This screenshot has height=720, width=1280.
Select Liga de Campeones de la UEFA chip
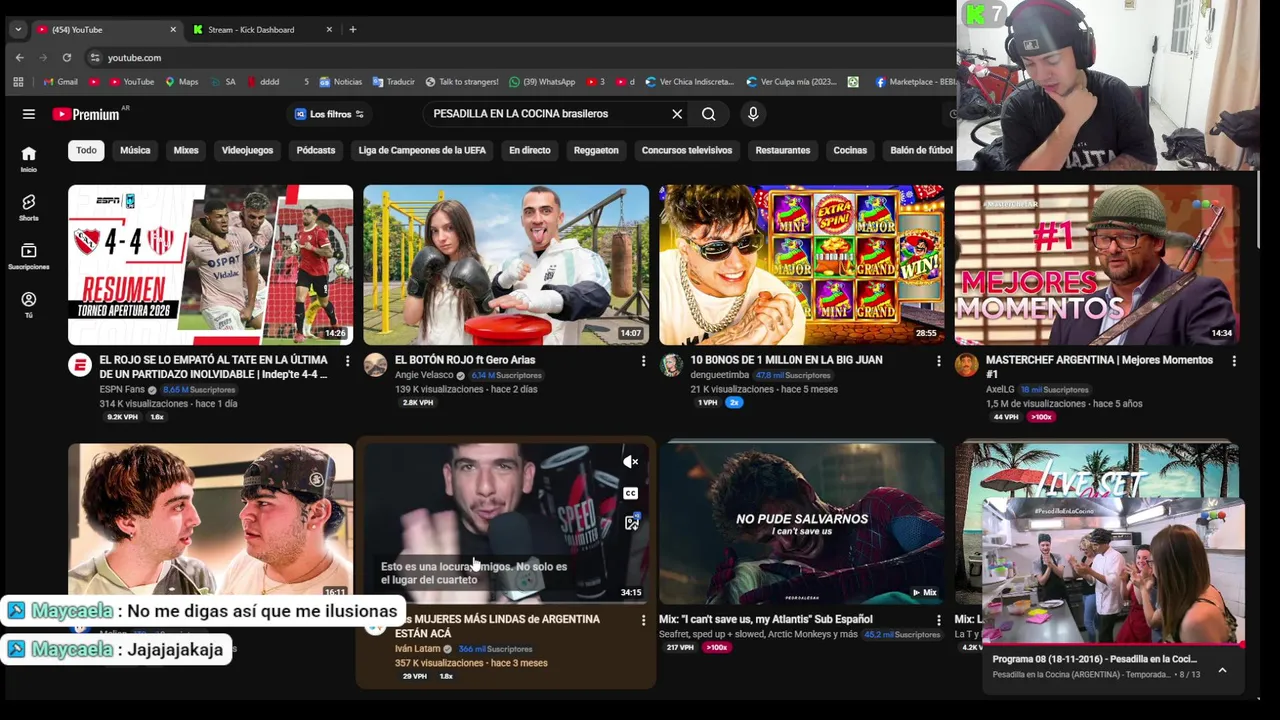click(x=422, y=150)
